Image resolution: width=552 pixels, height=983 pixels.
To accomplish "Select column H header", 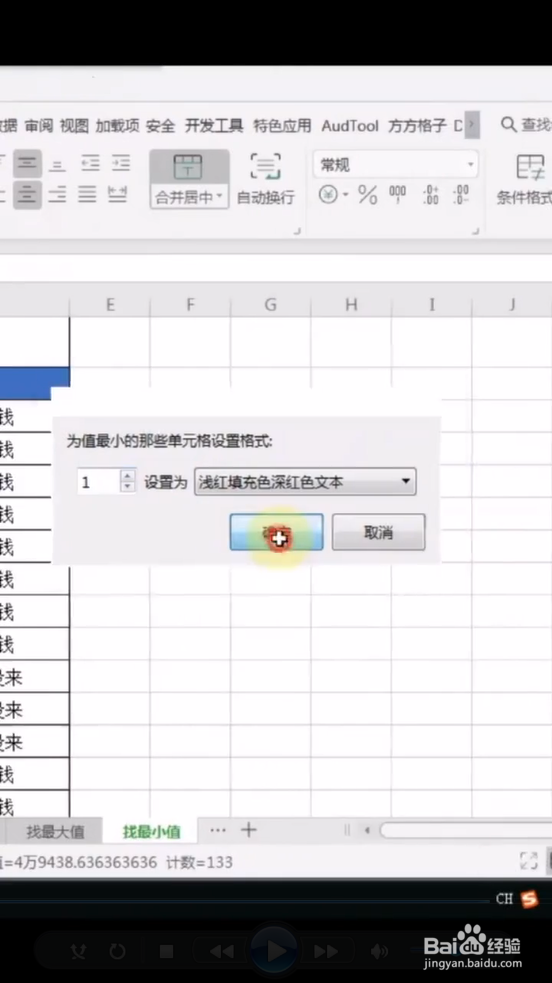I will (x=351, y=305).
